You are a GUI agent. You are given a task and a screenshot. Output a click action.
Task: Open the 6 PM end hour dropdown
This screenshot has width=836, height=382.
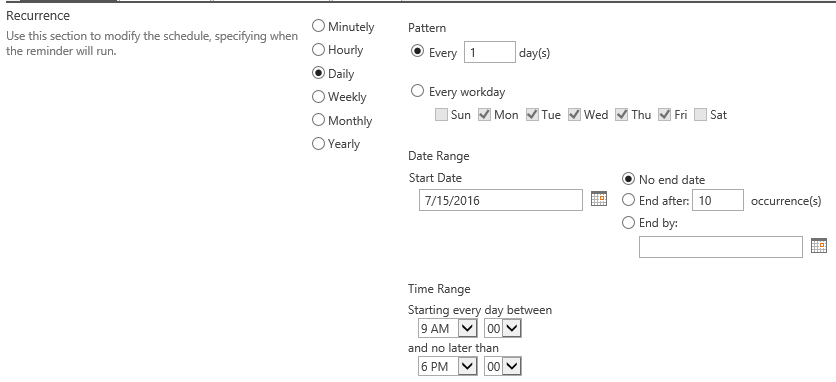[x=447, y=367]
